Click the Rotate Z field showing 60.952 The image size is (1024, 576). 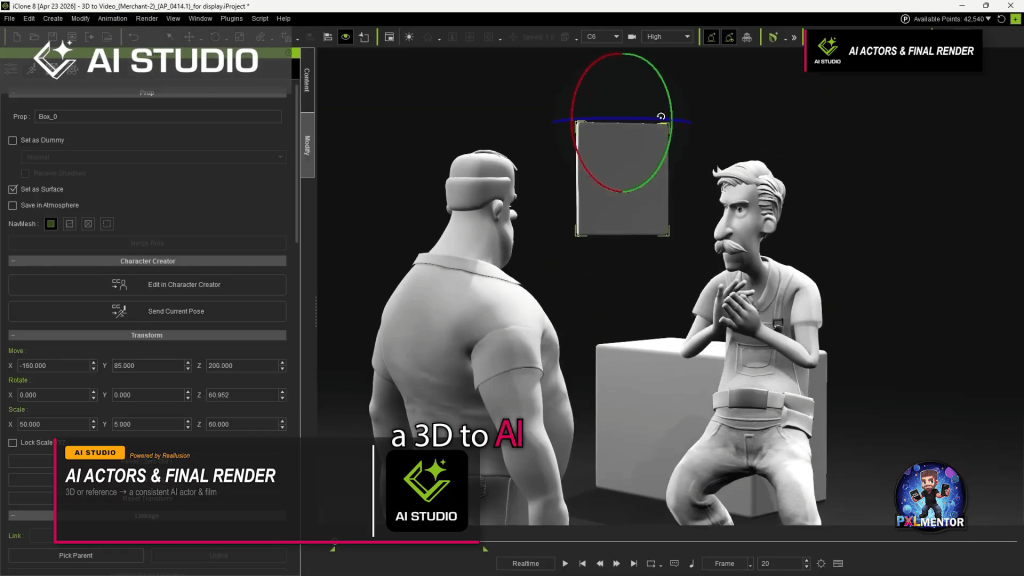[x=242, y=395]
